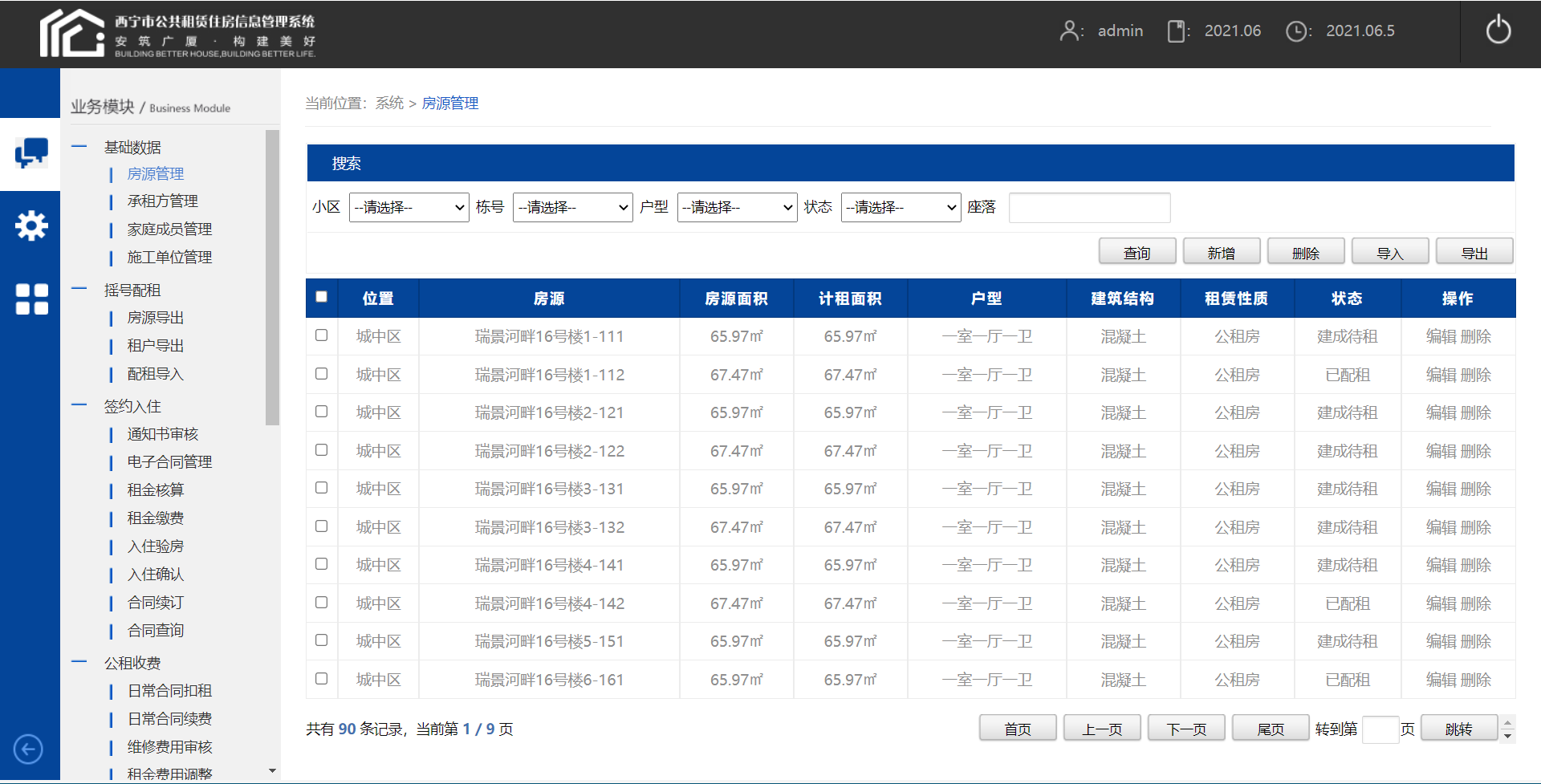This screenshot has height=784, width=1541.
Task: Navigate to 系统 in the breadcrumb
Action: pyautogui.click(x=388, y=103)
